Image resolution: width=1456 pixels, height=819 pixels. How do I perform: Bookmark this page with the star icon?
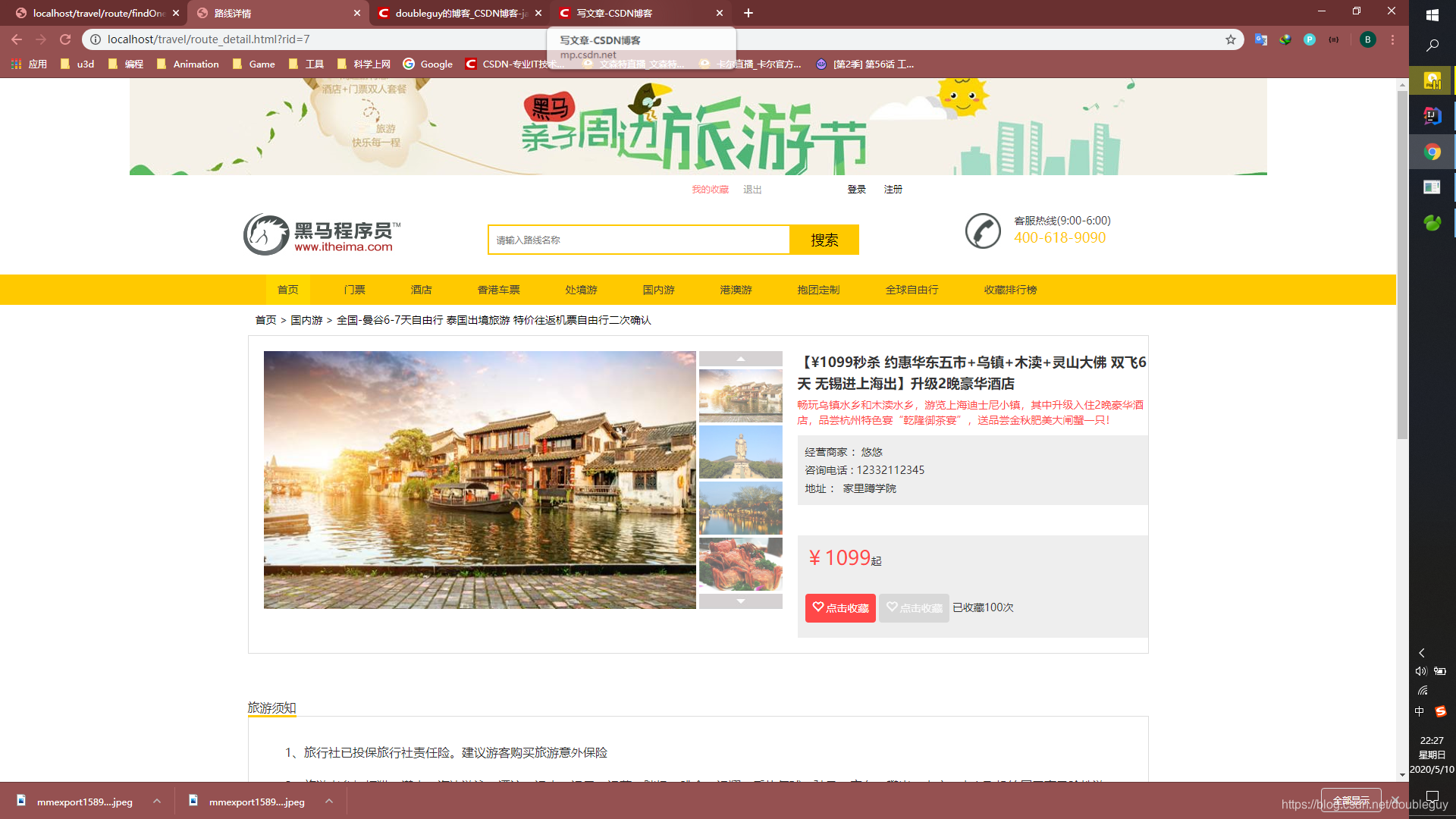tap(1230, 39)
